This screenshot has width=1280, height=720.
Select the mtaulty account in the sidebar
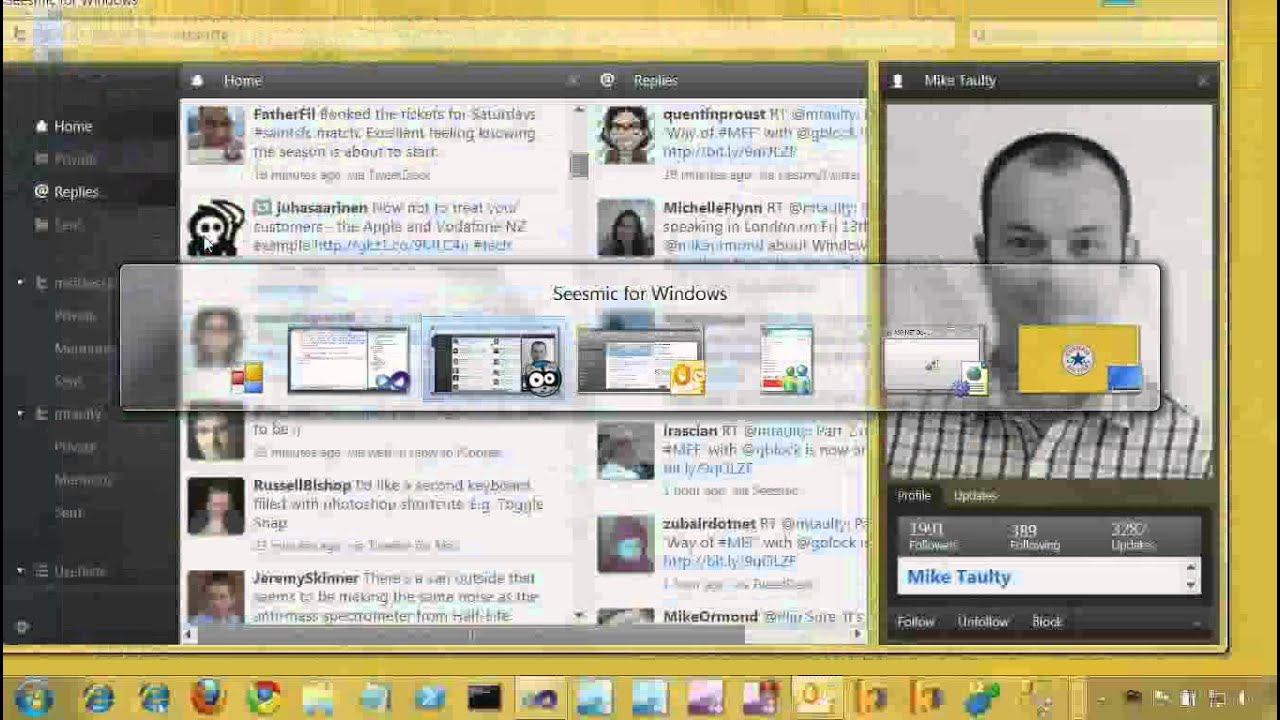(x=78, y=414)
